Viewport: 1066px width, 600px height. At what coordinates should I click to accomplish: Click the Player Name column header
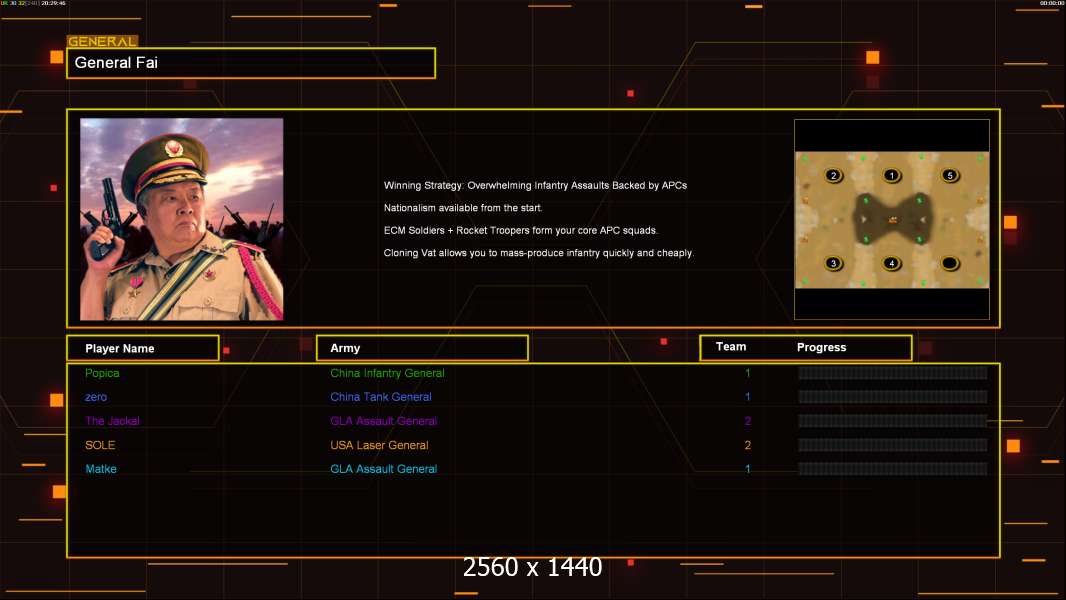click(x=142, y=348)
